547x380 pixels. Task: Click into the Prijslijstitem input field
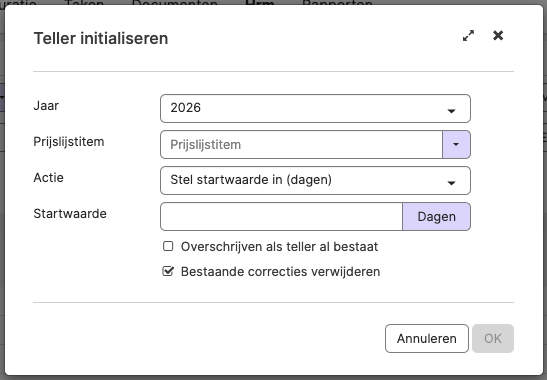(301, 144)
